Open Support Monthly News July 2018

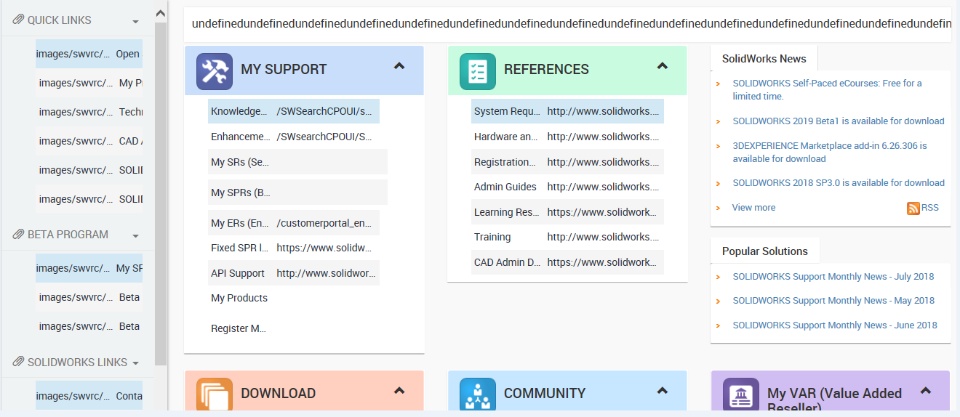[x=833, y=276]
